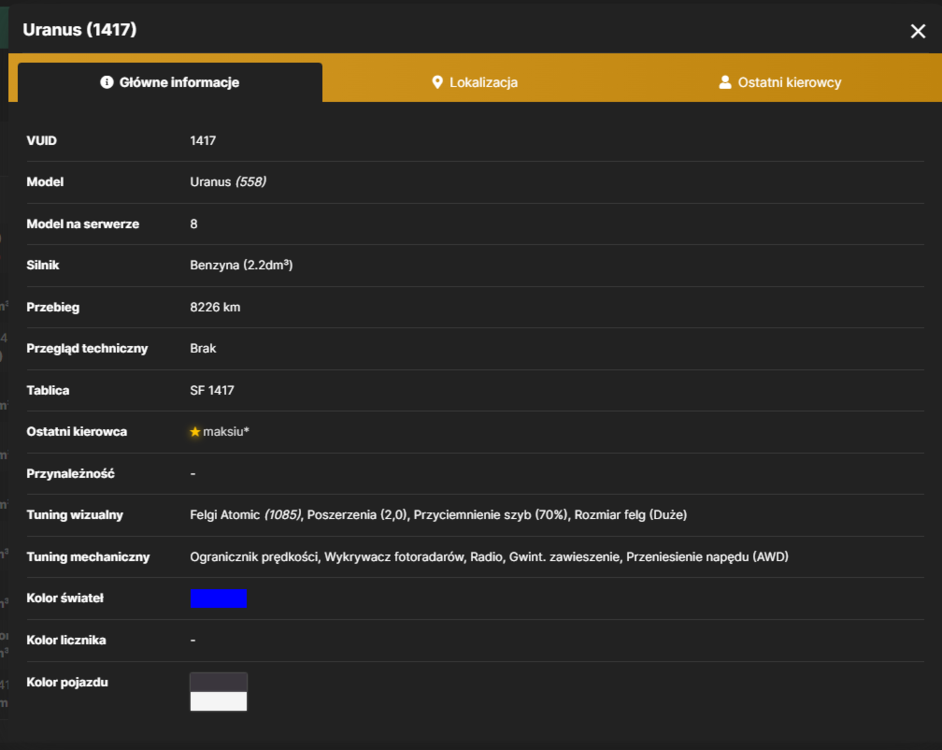Click the white Kolor pojazdu swatch
The width and height of the screenshot is (942, 750).
point(219,701)
